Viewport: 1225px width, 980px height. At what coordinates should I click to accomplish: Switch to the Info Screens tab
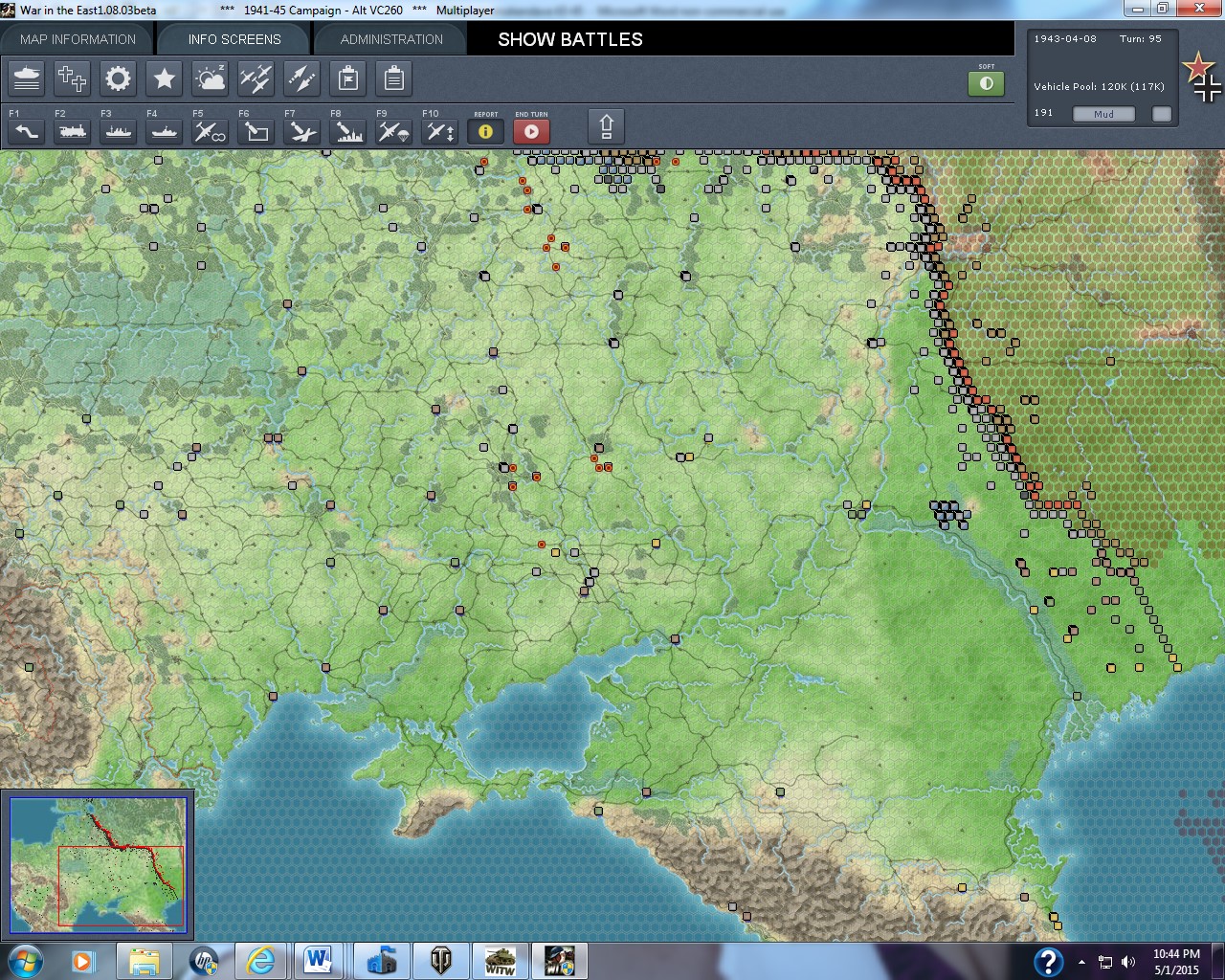pyautogui.click(x=234, y=39)
